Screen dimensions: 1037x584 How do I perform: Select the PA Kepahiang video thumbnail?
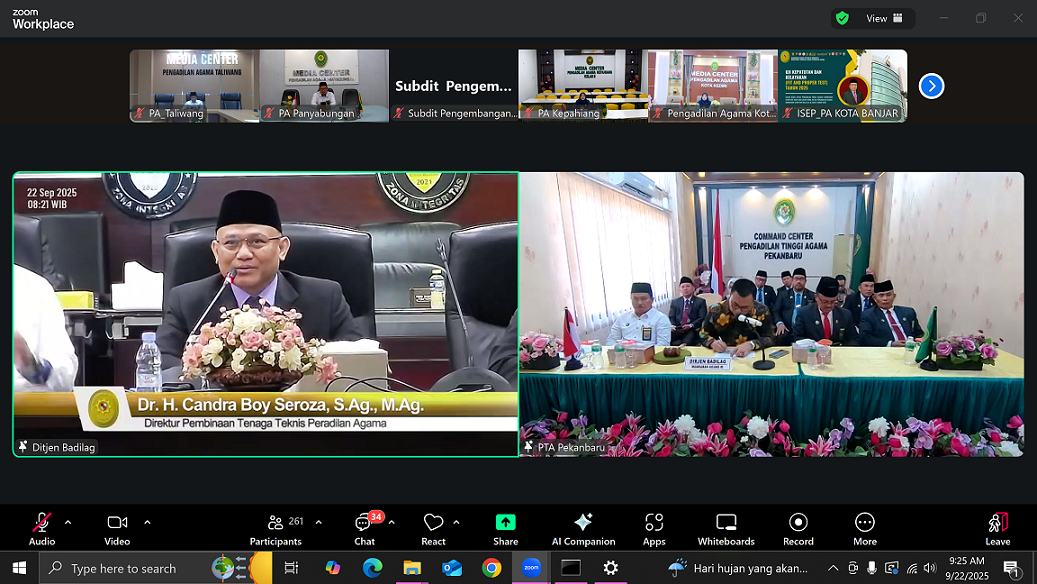(x=582, y=86)
